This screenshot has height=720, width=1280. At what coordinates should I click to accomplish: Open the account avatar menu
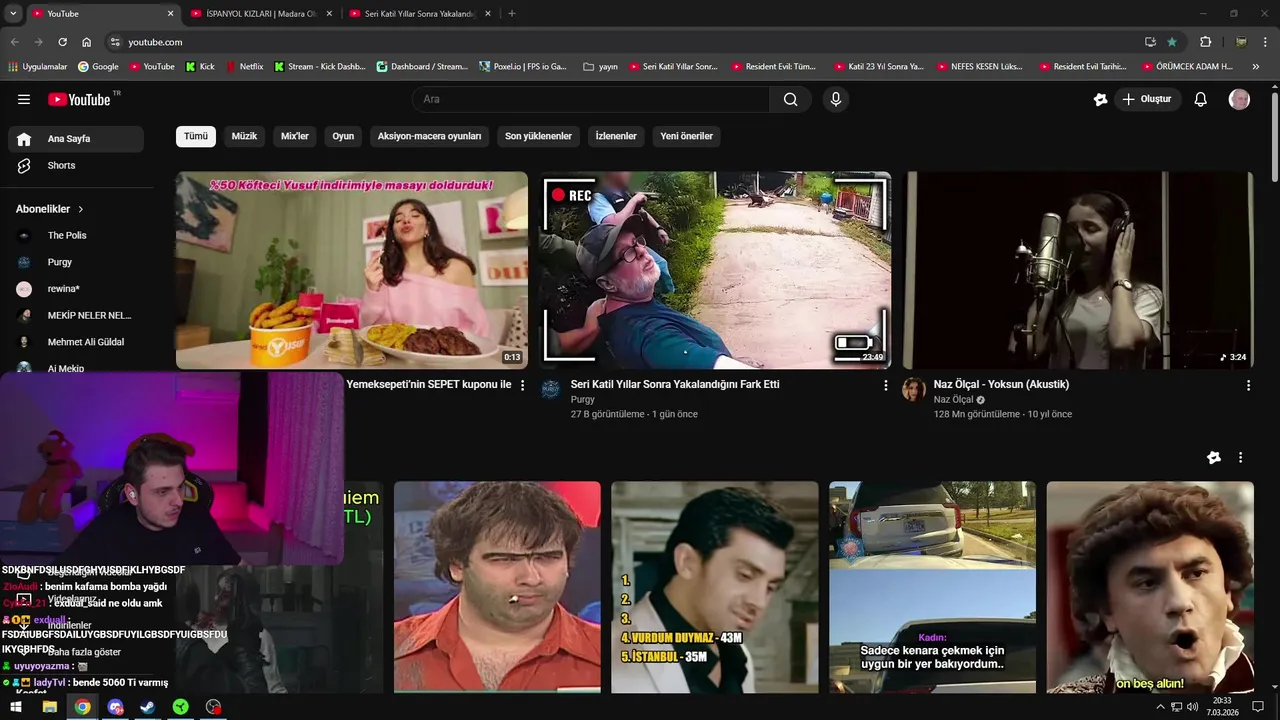[x=1239, y=99]
